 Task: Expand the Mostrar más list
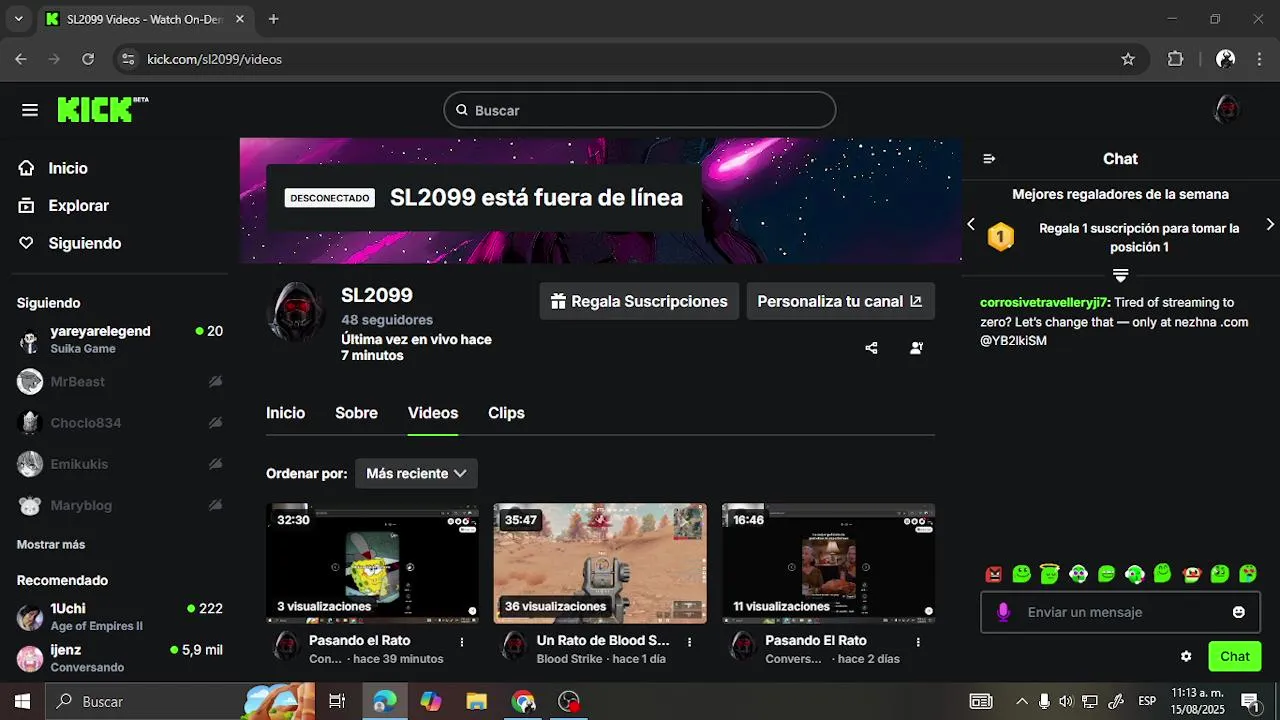click(51, 545)
